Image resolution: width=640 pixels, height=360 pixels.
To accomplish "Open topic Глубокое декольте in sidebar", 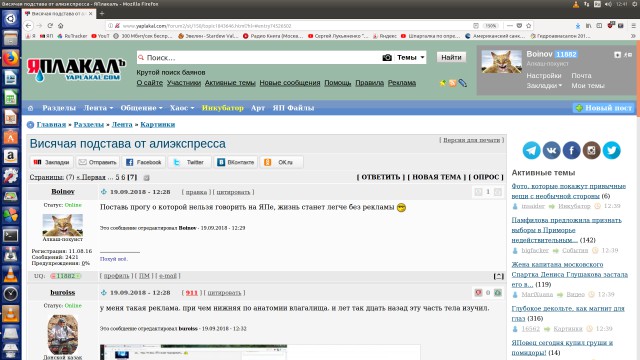I will tap(568, 313).
